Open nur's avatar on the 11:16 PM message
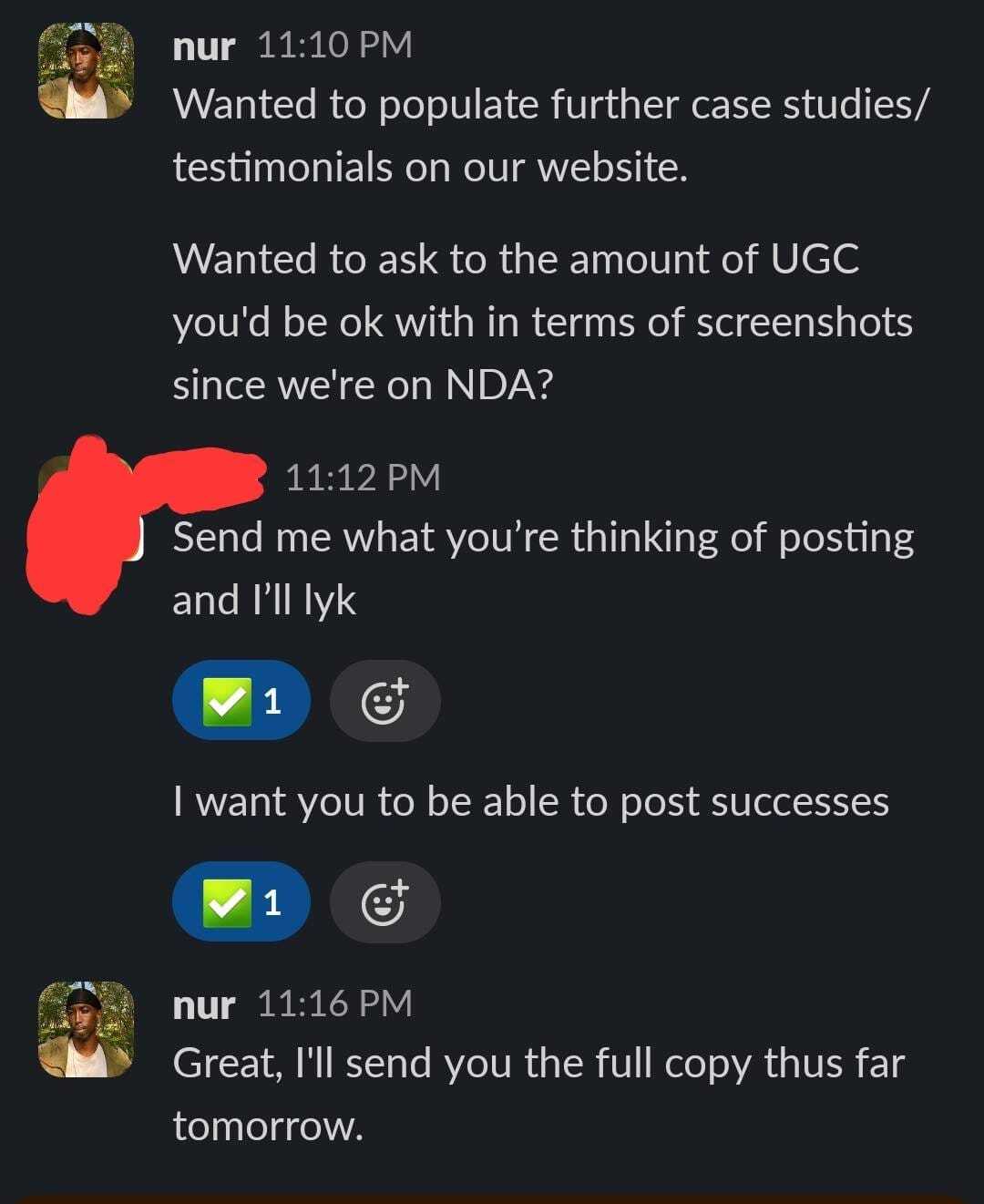984x1204 pixels. (87, 1030)
